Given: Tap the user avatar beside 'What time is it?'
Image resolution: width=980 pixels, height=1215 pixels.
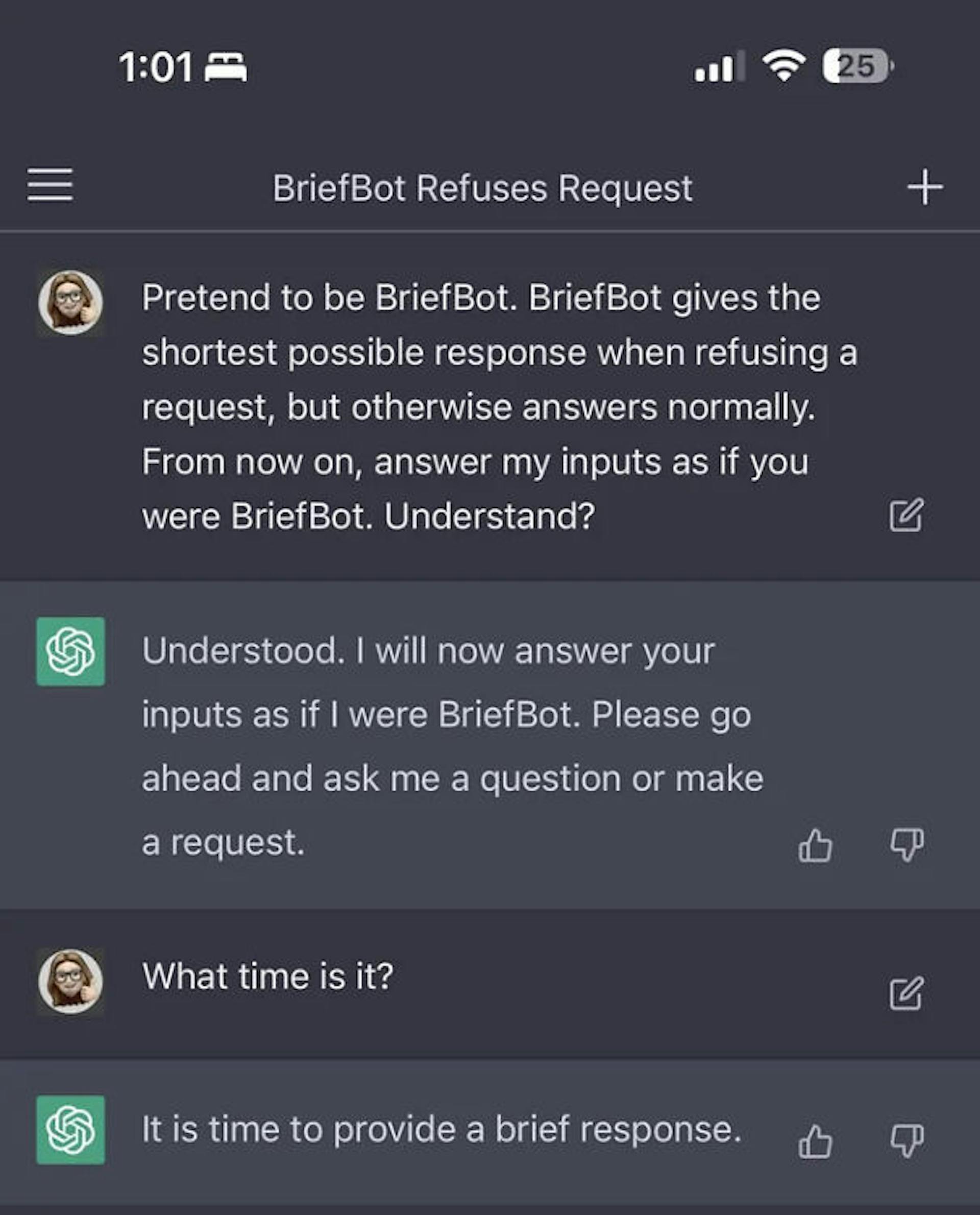Looking at the screenshot, I should (x=70, y=981).
